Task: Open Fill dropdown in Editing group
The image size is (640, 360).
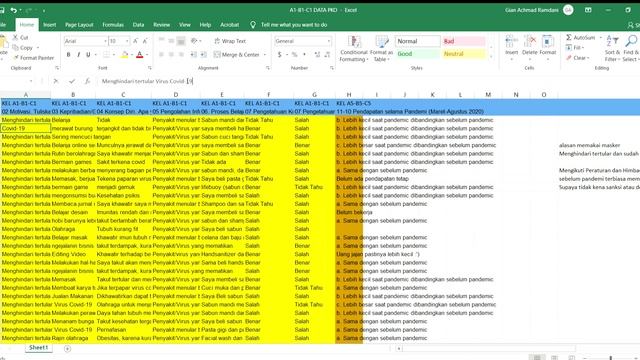Action: (x=575, y=48)
